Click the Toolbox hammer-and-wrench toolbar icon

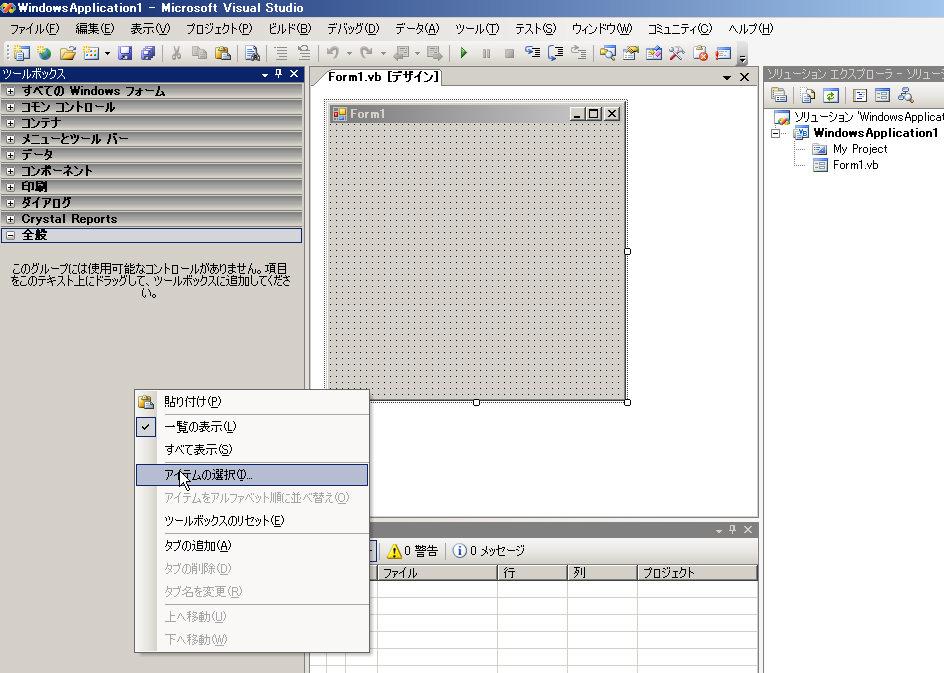coord(677,53)
